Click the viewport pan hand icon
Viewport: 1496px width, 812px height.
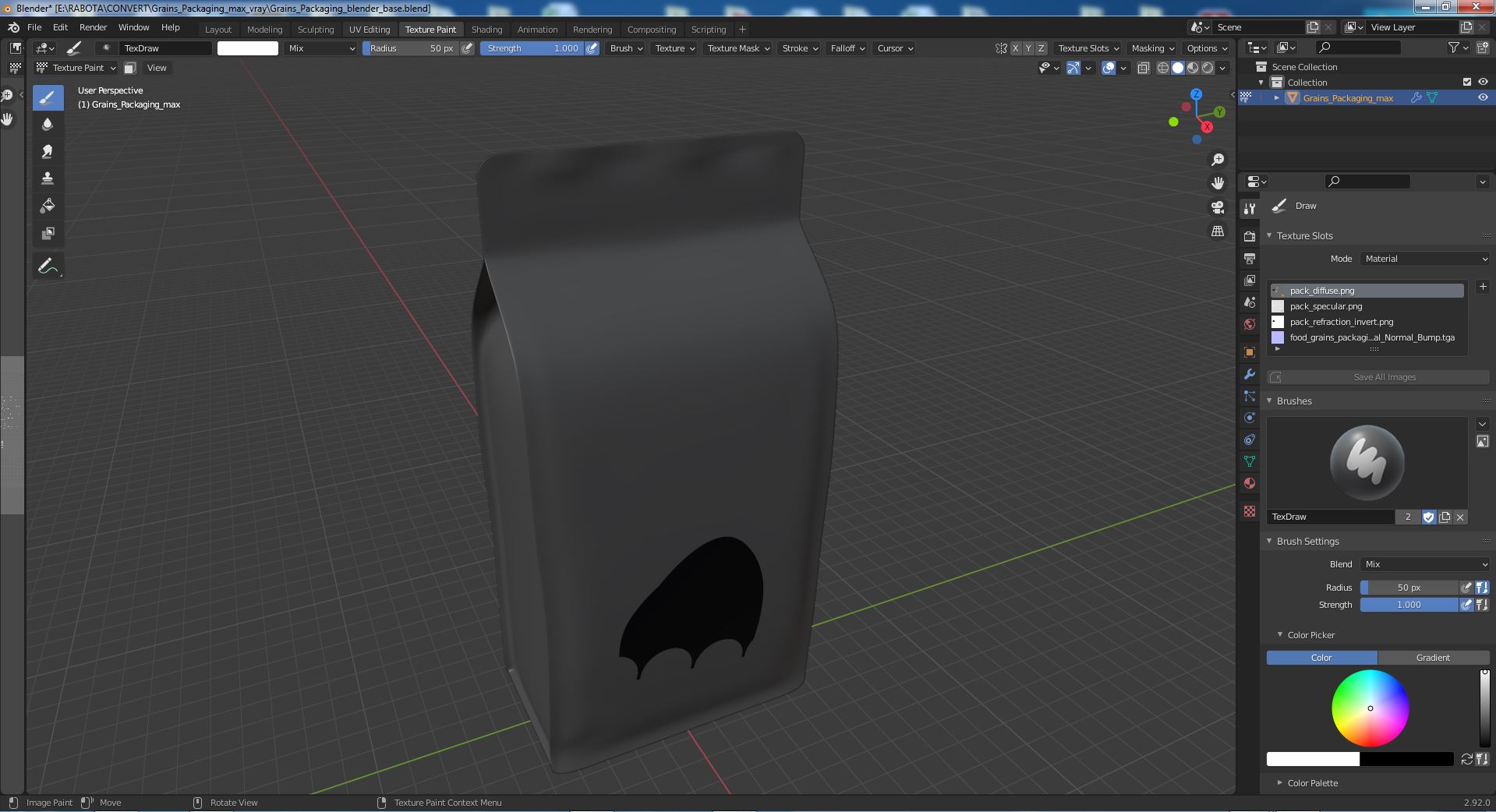click(x=1217, y=183)
